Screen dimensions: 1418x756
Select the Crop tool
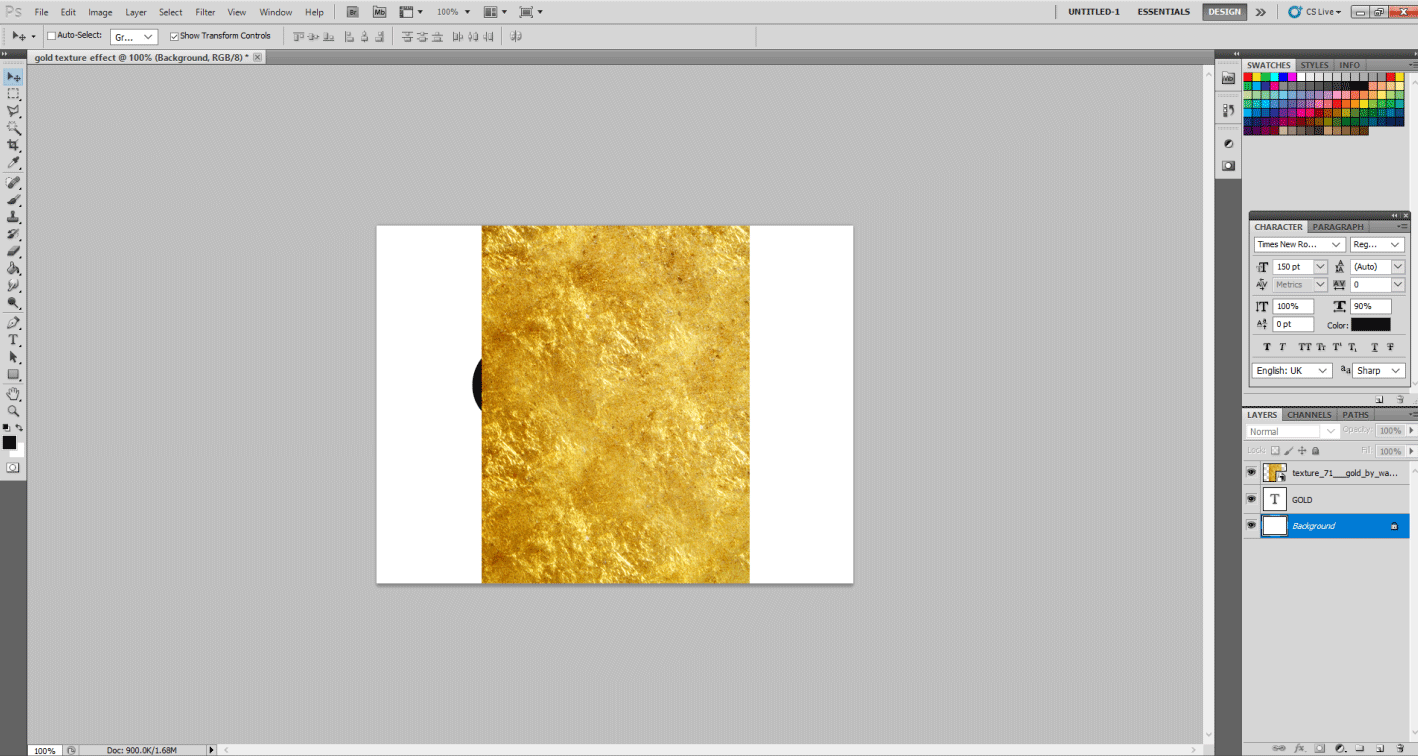pyautogui.click(x=14, y=146)
